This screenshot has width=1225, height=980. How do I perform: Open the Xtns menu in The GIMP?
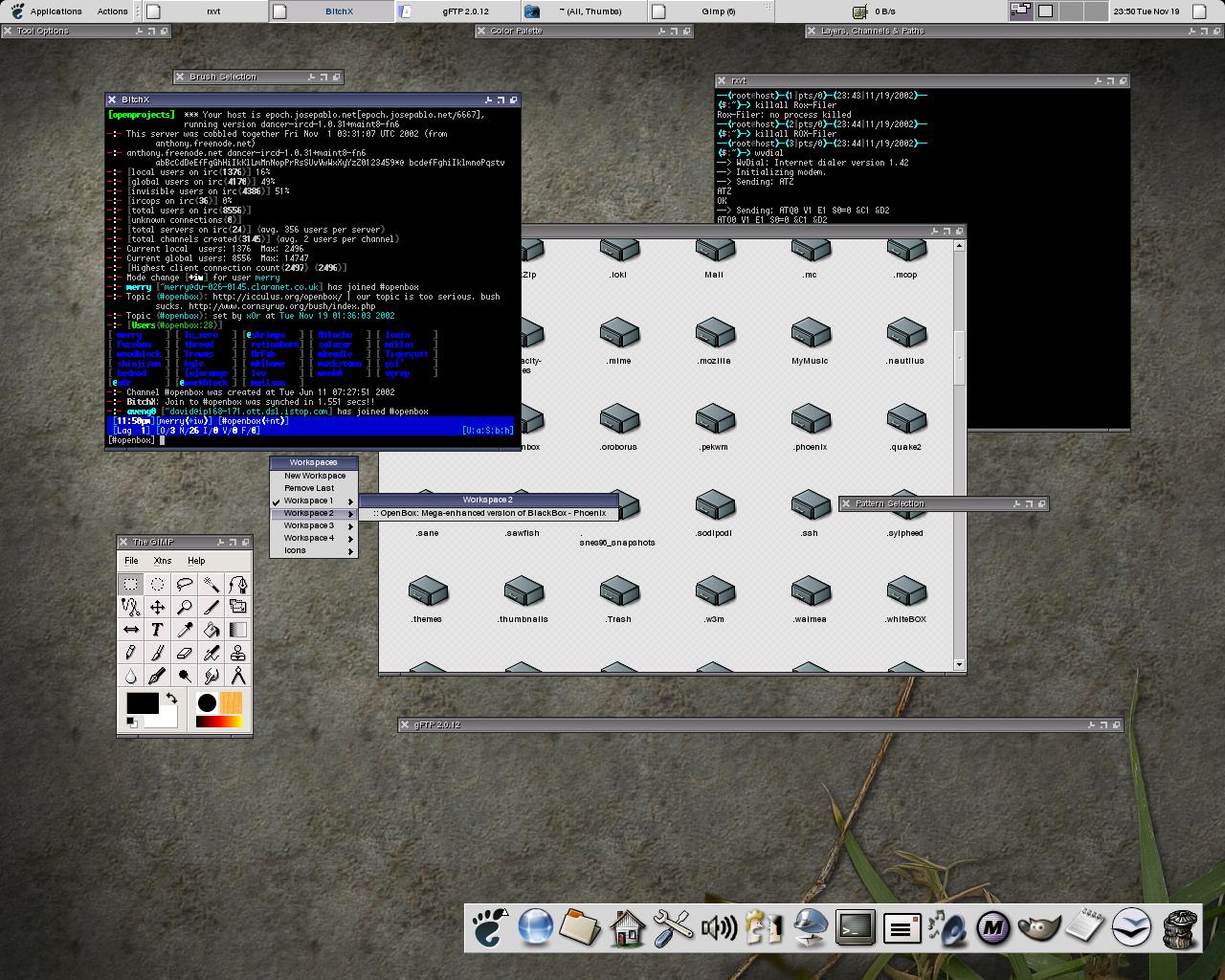coord(163,561)
